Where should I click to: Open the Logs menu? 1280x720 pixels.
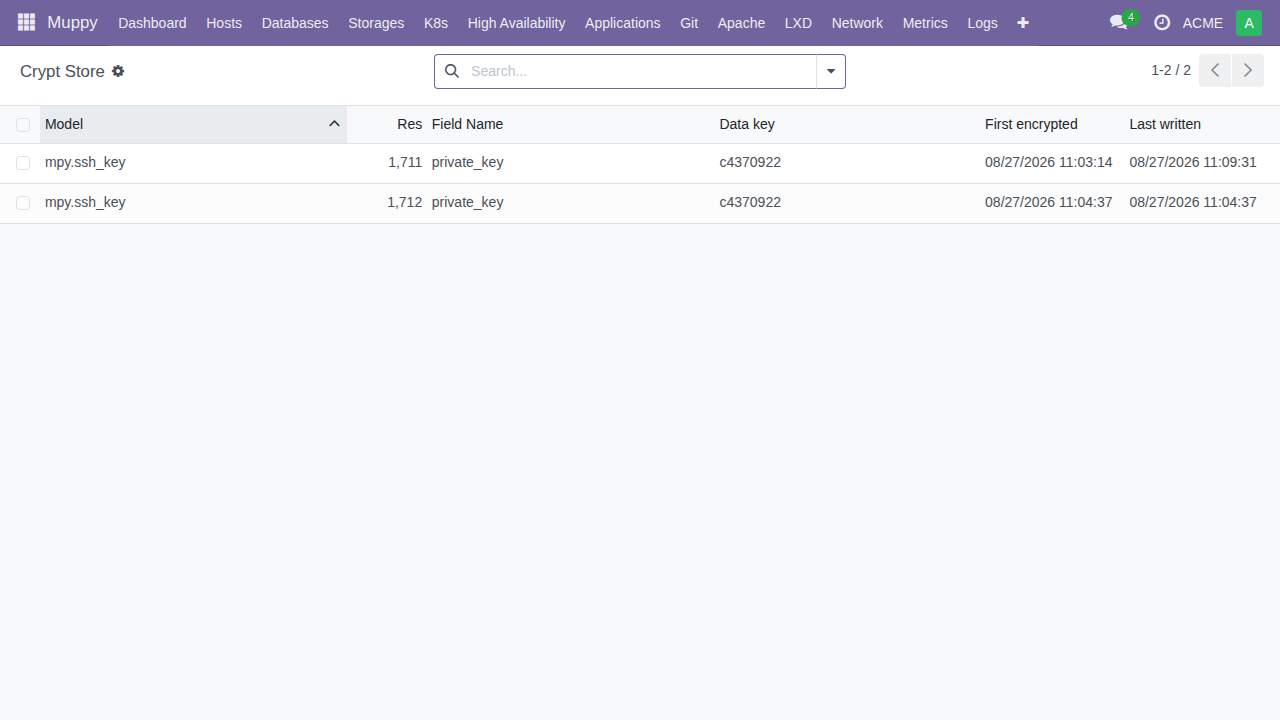(982, 22)
